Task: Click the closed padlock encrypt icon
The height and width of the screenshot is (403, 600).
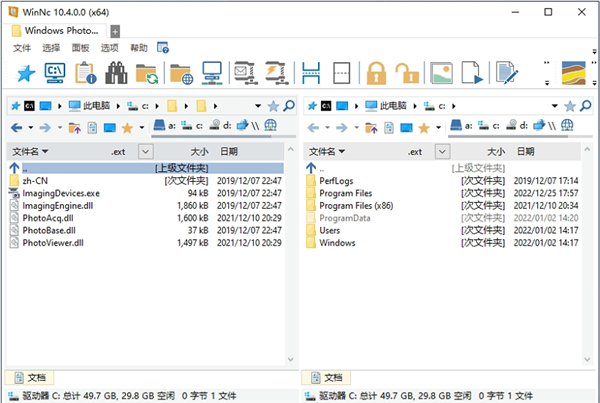Action: [x=376, y=73]
